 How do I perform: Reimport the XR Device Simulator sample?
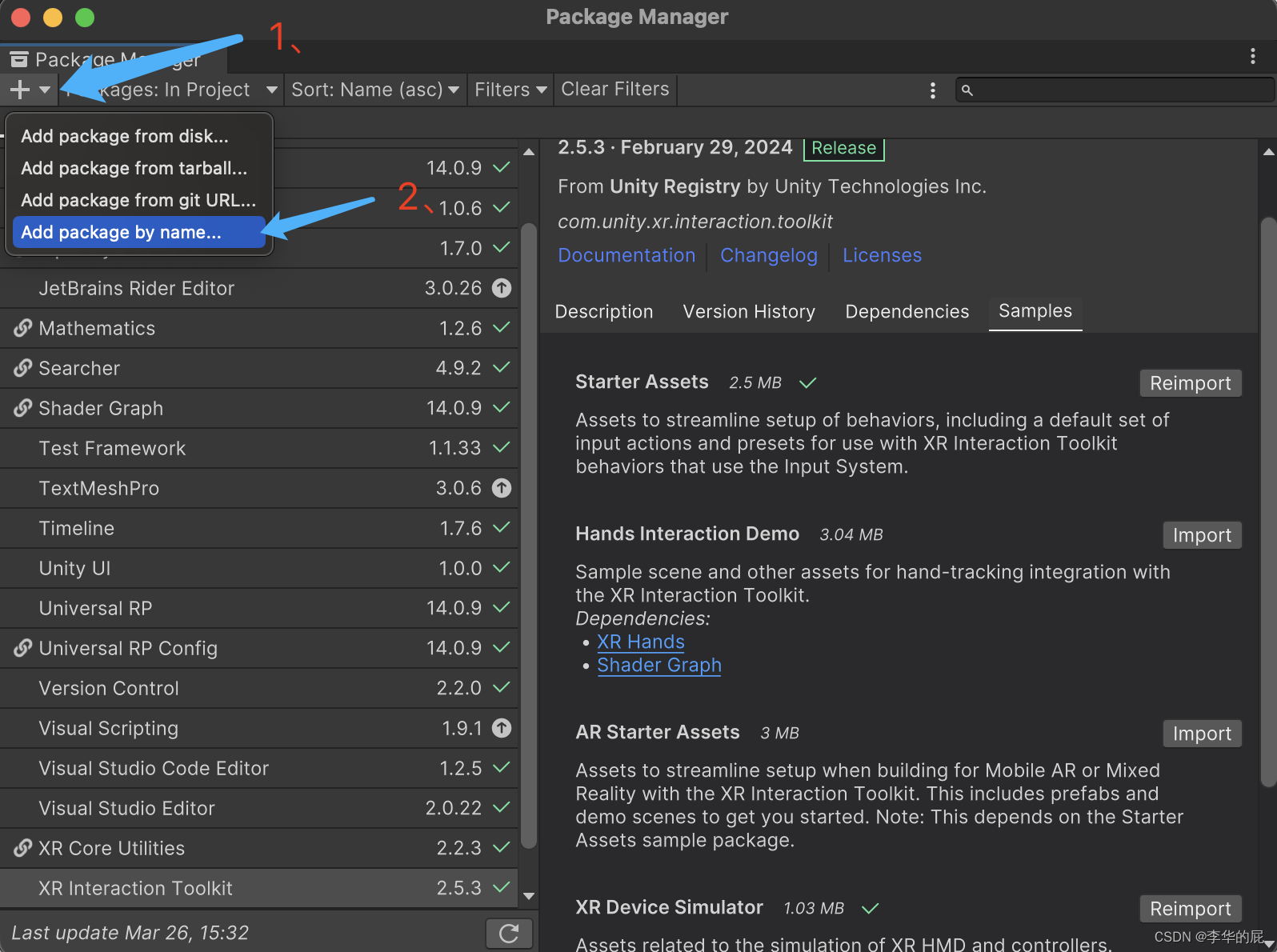click(1191, 909)
